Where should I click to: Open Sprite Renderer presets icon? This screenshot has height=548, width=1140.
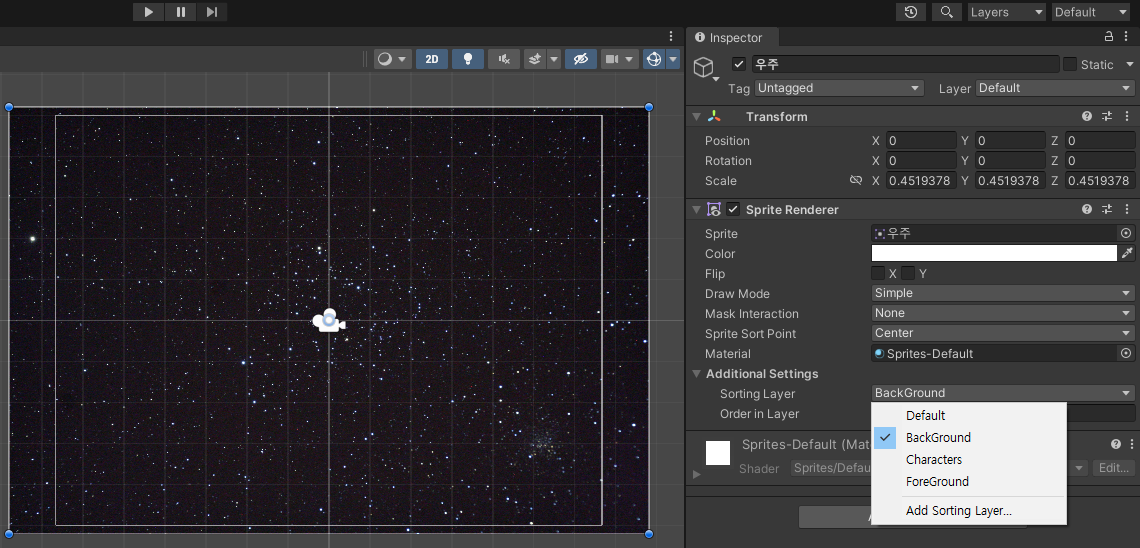pos(1107,209)
